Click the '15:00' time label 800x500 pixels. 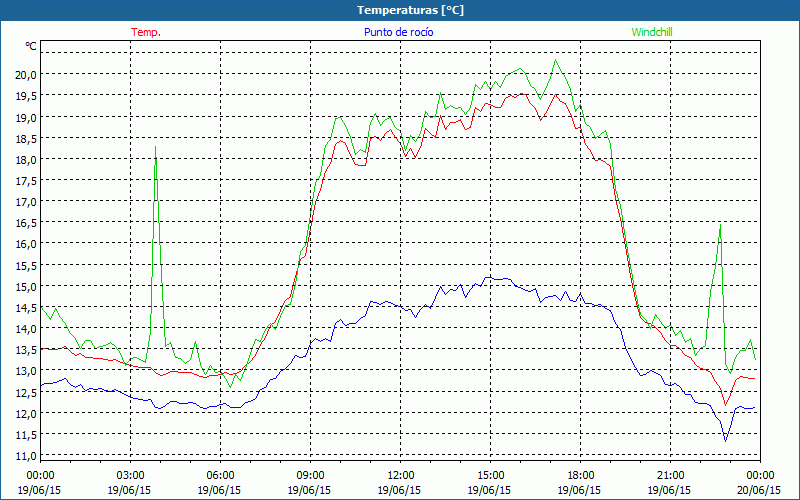tap(490, 476)
